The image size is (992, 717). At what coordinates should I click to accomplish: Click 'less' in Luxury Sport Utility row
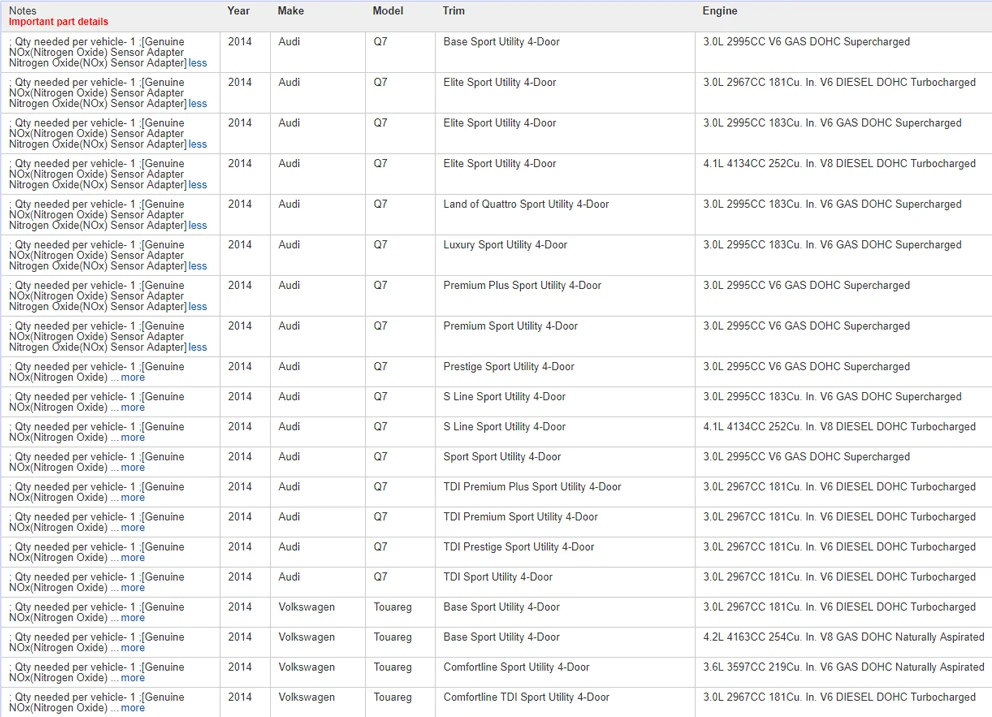(x=197, y=266)
